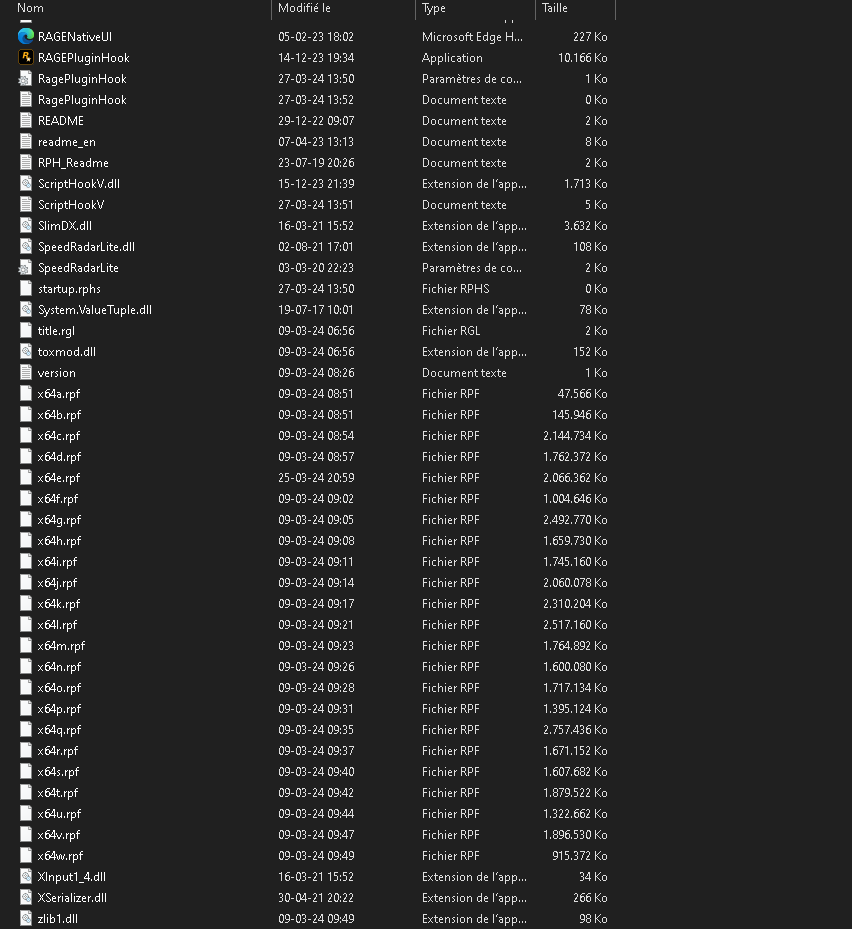852x929 pixels.
Task: Select the title.rgl file name
Action: [56, 330]
